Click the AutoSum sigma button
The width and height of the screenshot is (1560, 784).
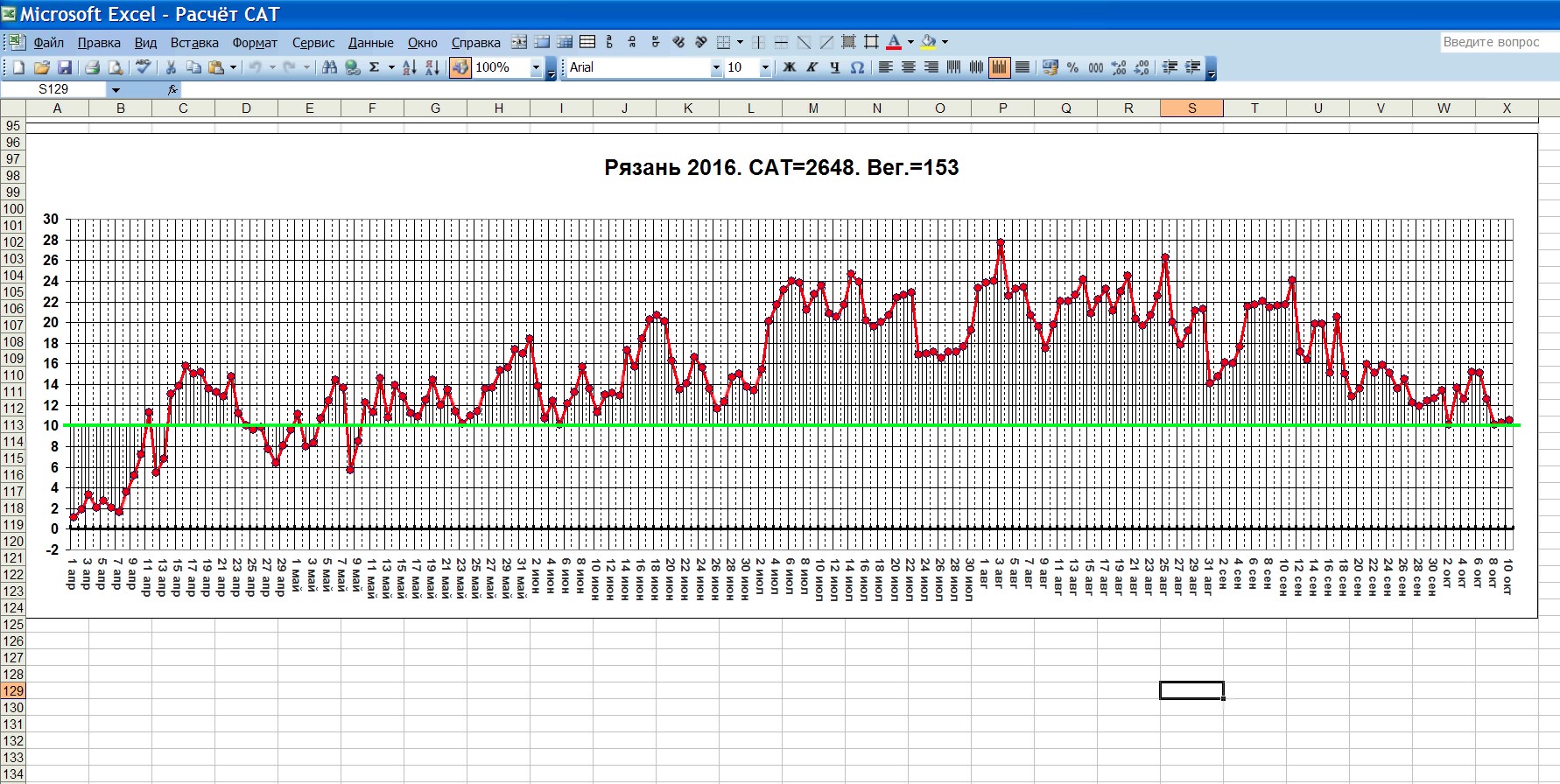click(x=375, y=67)
